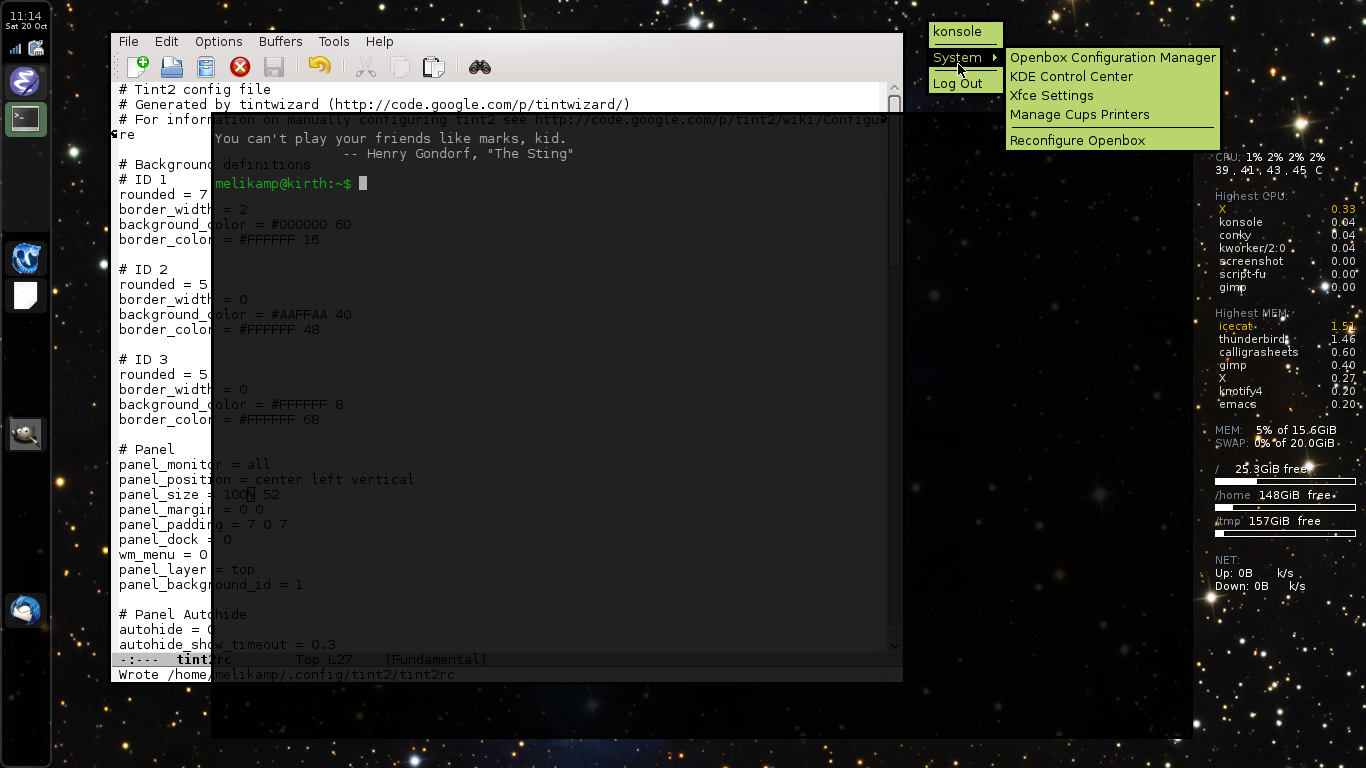Click the "panel_position = center left vertical" line
1366x768 pixels.
coord(266,480)
